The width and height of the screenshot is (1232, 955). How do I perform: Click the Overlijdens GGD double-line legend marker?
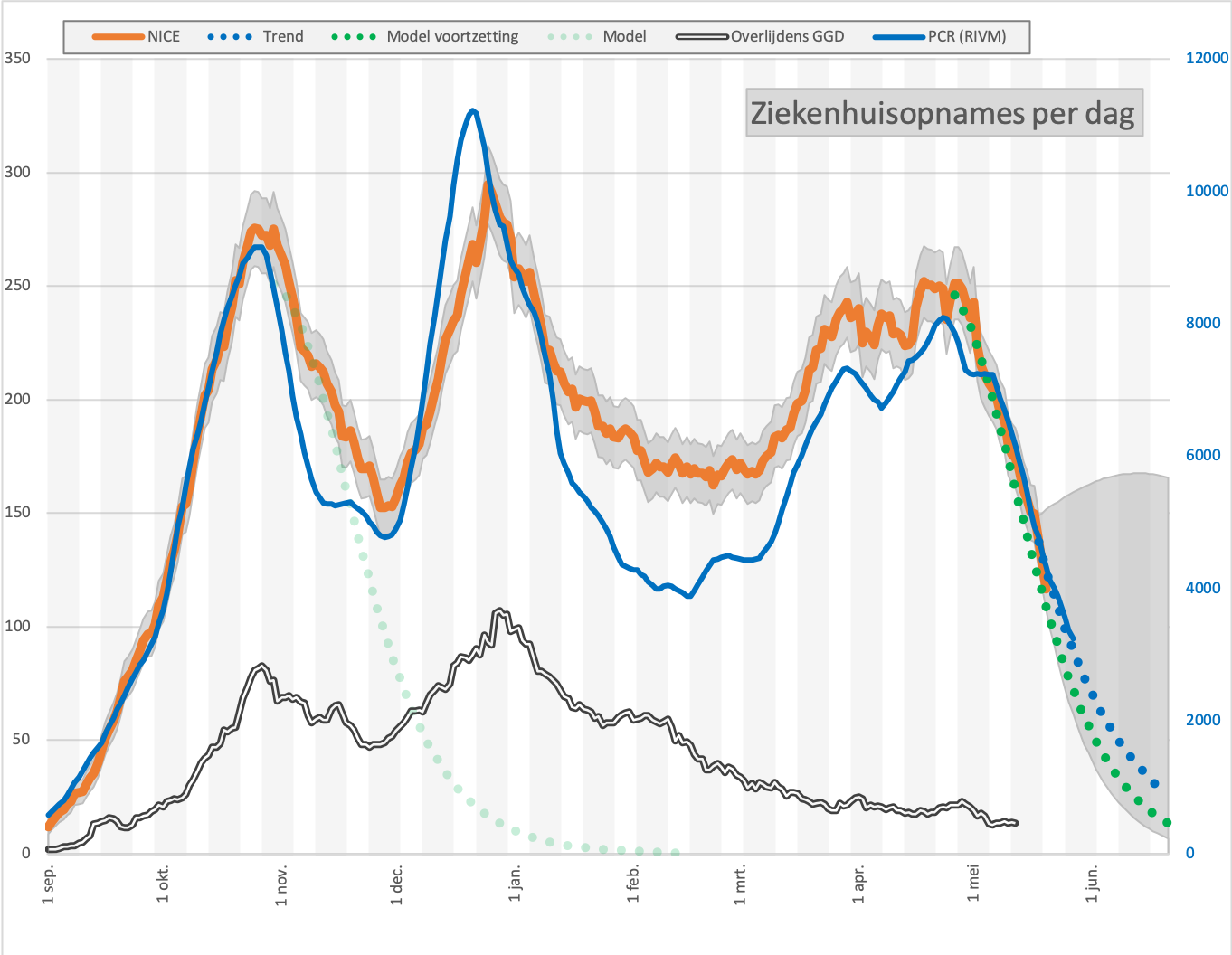[702, 37]
